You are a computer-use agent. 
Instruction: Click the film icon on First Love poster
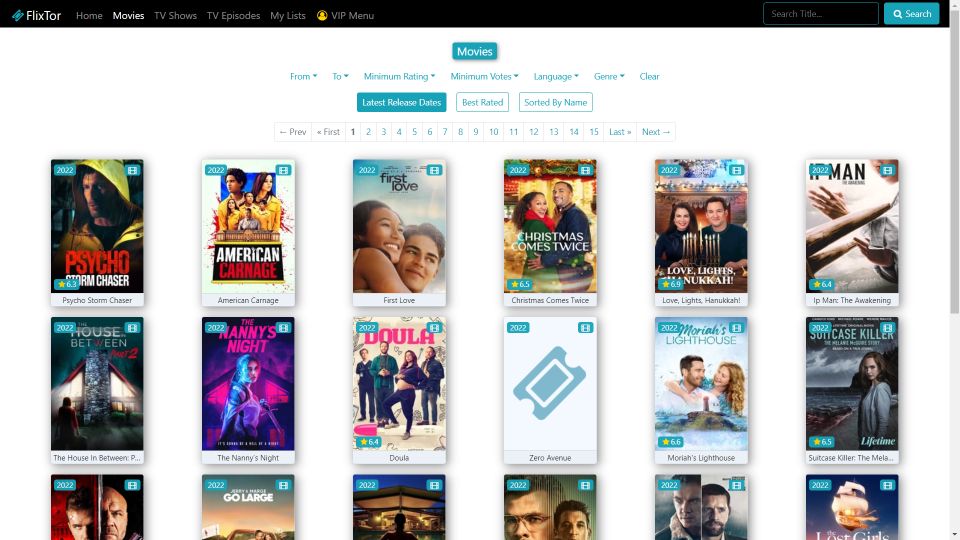click(x=434, y=170)
